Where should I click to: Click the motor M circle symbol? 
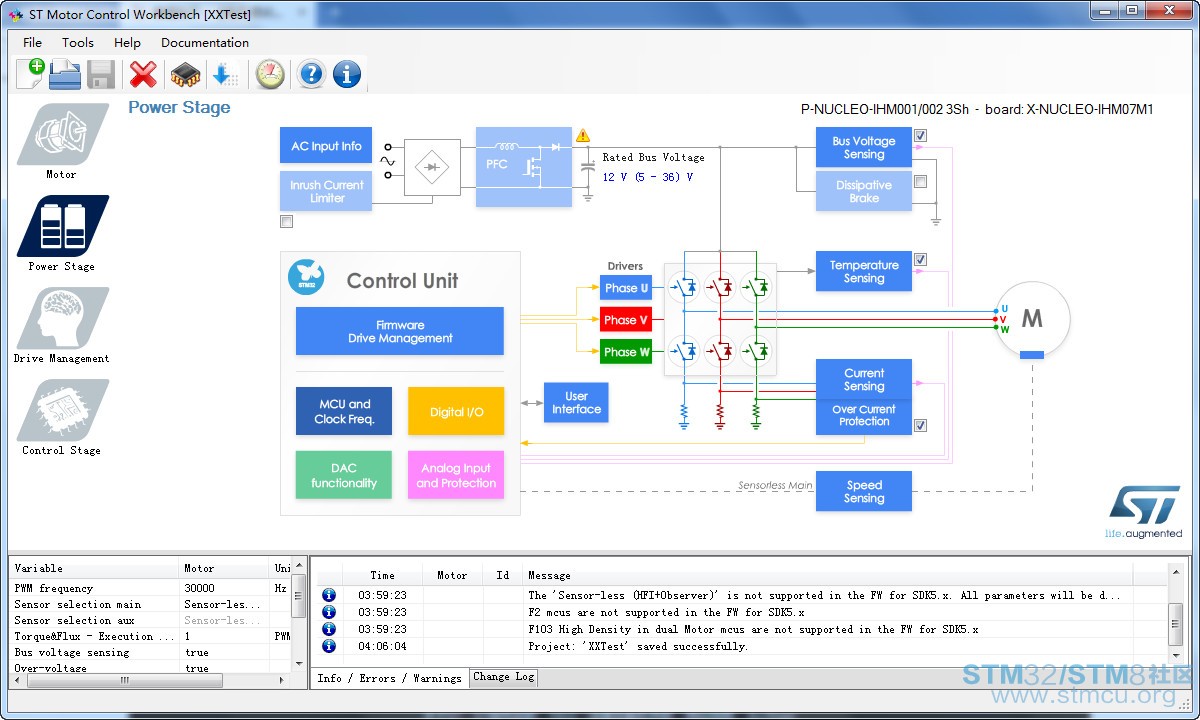tap(1032, 319)
